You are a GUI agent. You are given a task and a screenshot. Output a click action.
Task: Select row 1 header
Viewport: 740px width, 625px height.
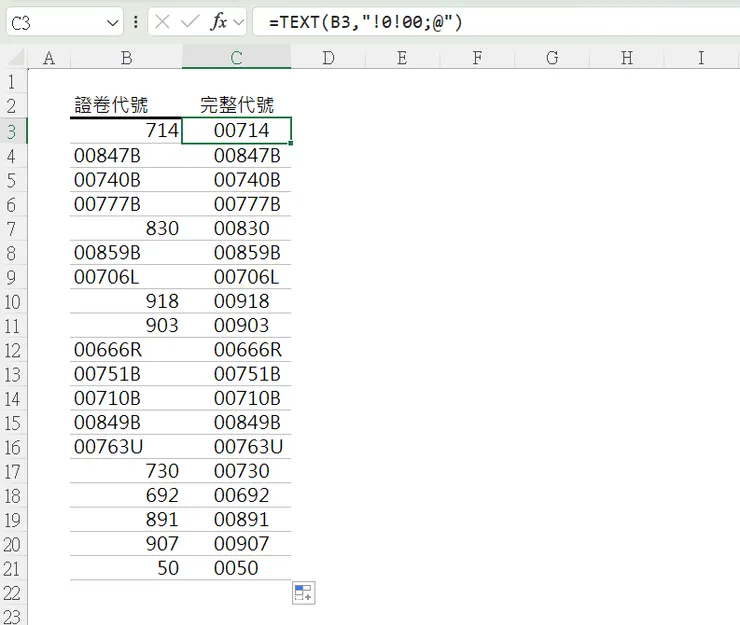click(x=13, y=82)
